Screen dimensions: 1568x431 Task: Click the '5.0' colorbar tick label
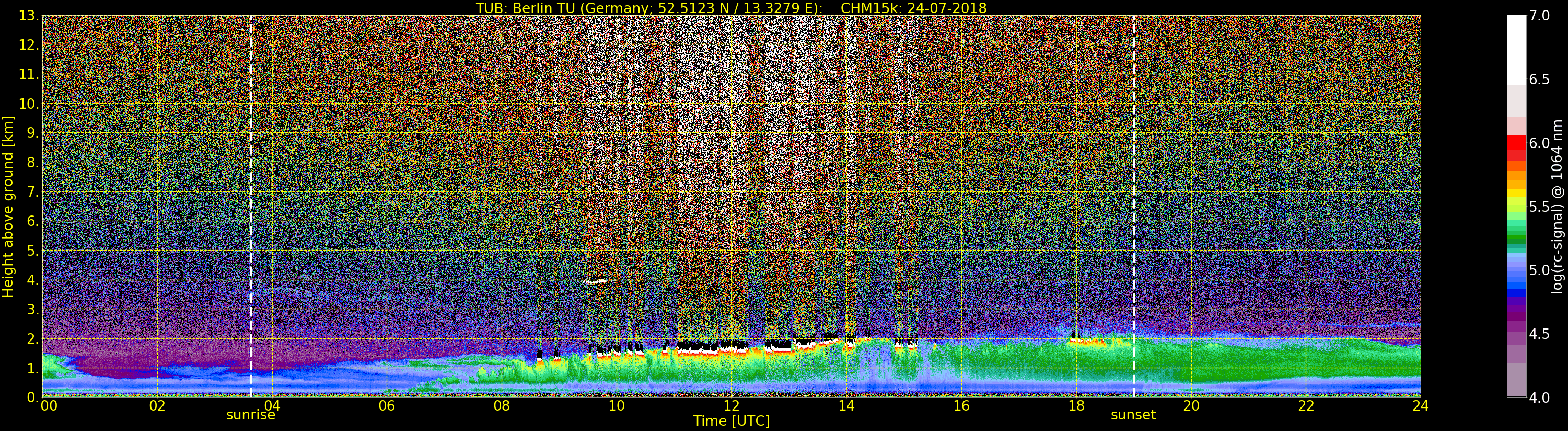1539,270
